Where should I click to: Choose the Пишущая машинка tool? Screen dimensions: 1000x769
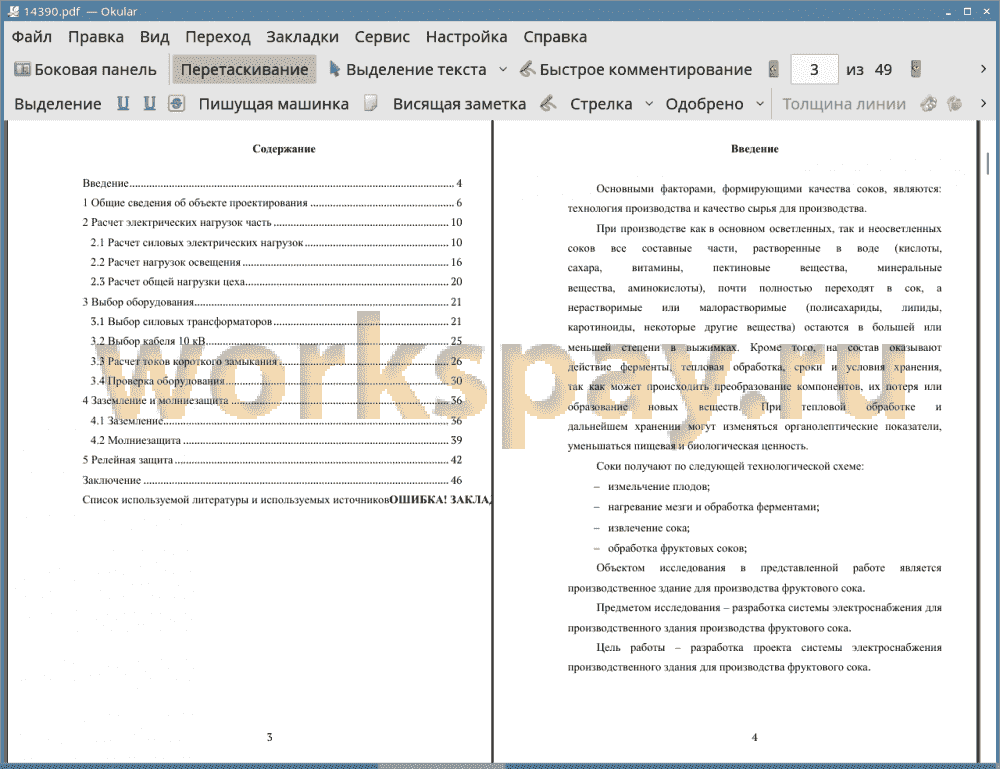tap(274, 104)
